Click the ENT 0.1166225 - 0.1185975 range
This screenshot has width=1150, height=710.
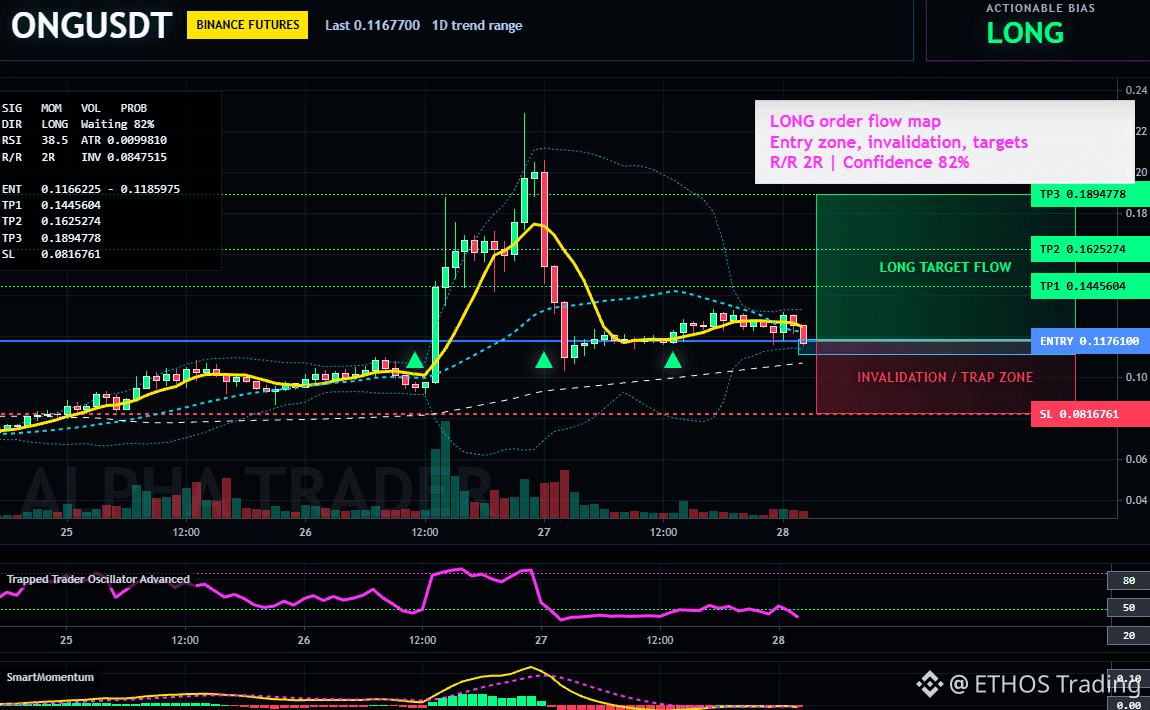[91, 189]
